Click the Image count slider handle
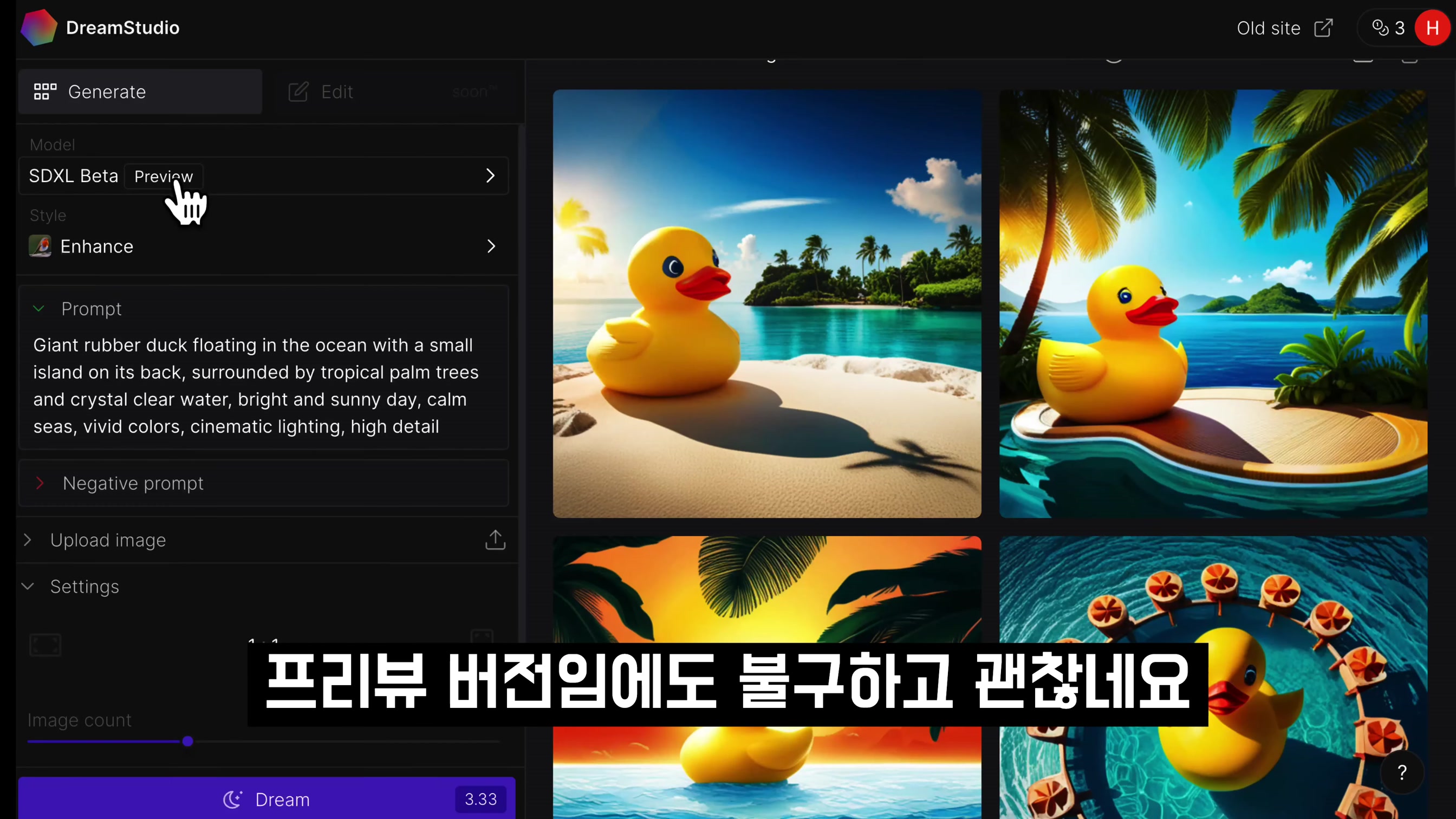The height and width of the screenshot is (819, 1456). [x=187, y=740]
